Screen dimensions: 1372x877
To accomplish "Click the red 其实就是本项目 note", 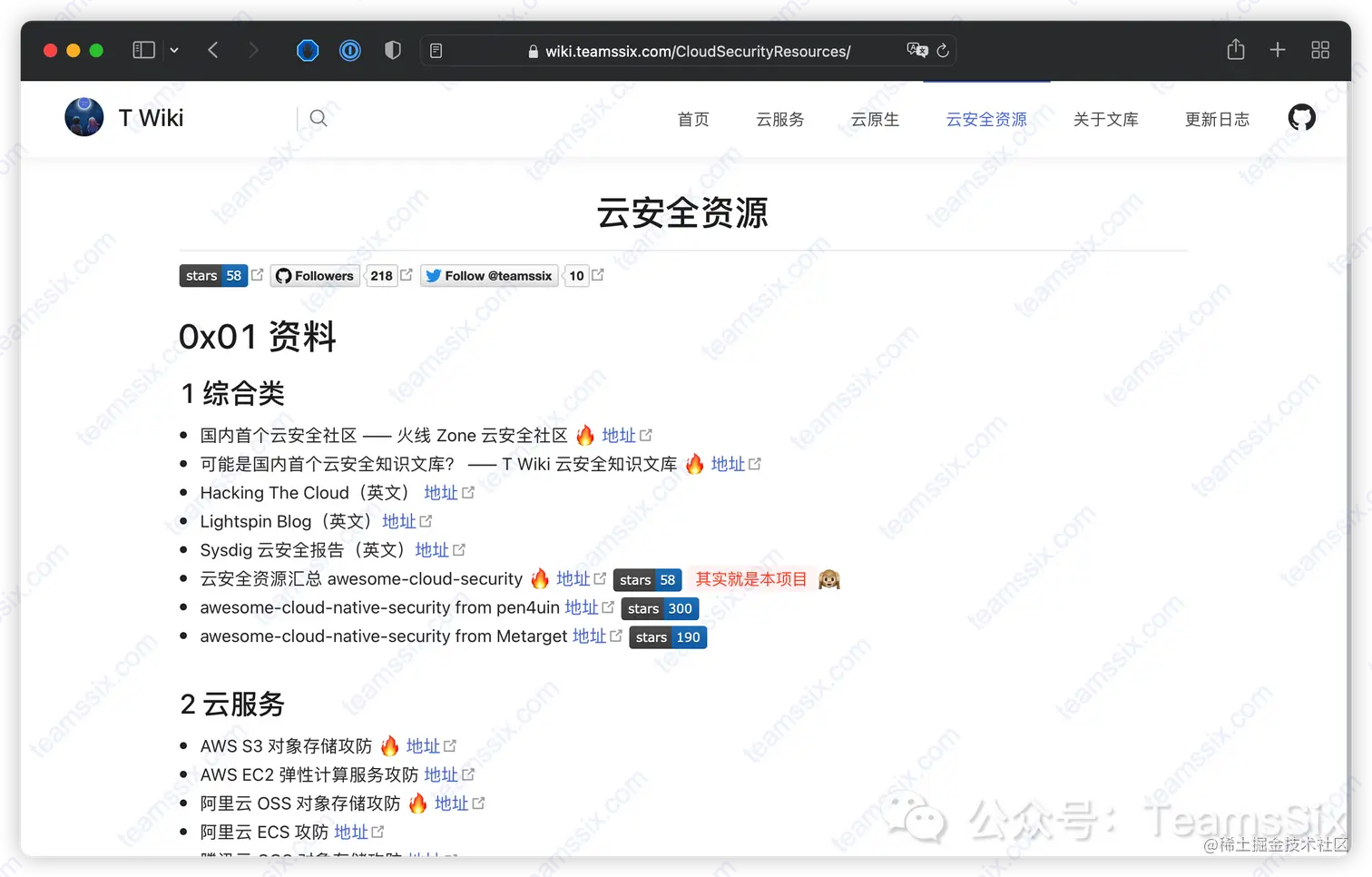I will (x=751, y=579).
